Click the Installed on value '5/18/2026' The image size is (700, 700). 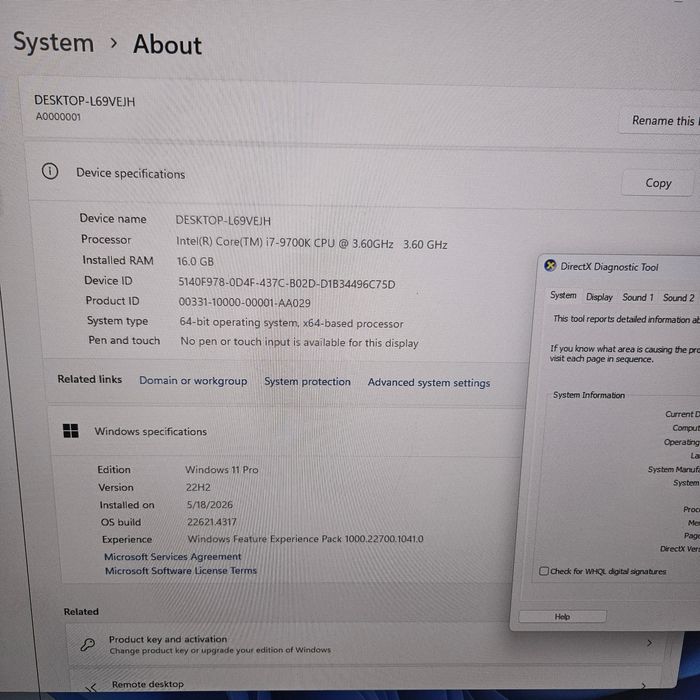click(x=209, y=504)
